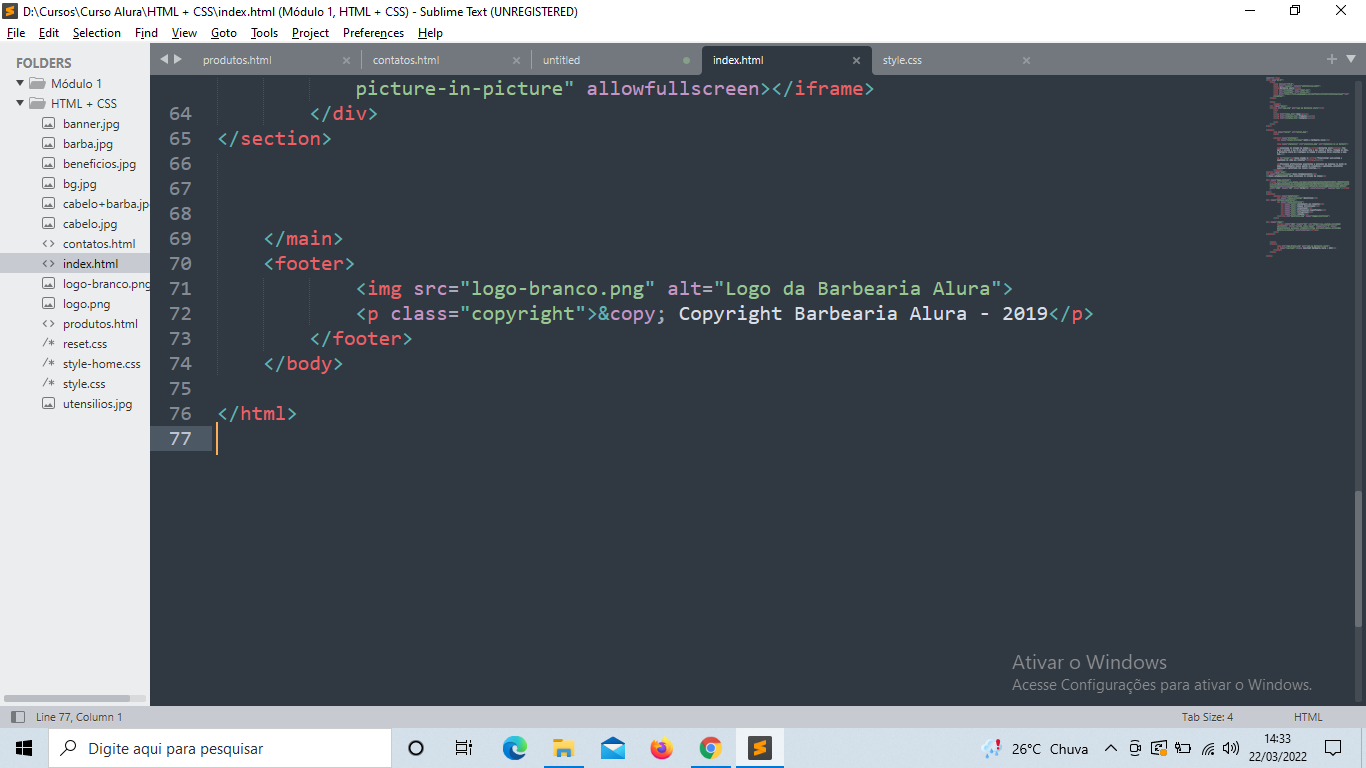The height and width of the screenshot is (768, 1366).
Task: Open Task View on taskbar
Action: pyautogui.click(x=464, y=748)
